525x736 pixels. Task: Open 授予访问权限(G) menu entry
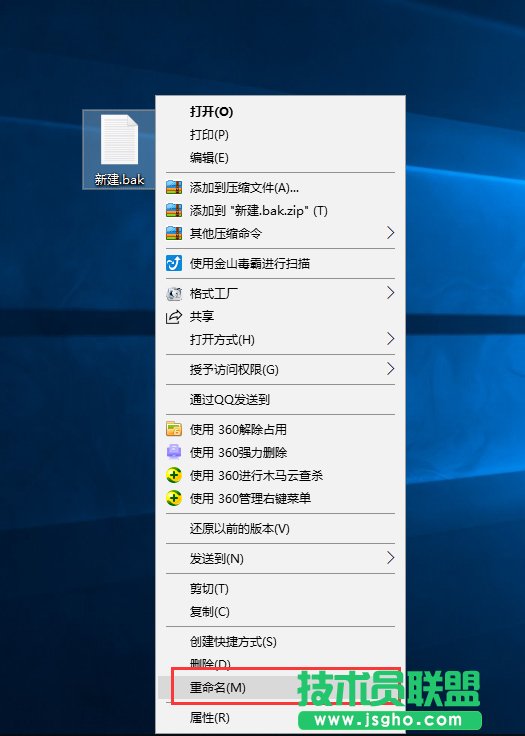point(280,370)
